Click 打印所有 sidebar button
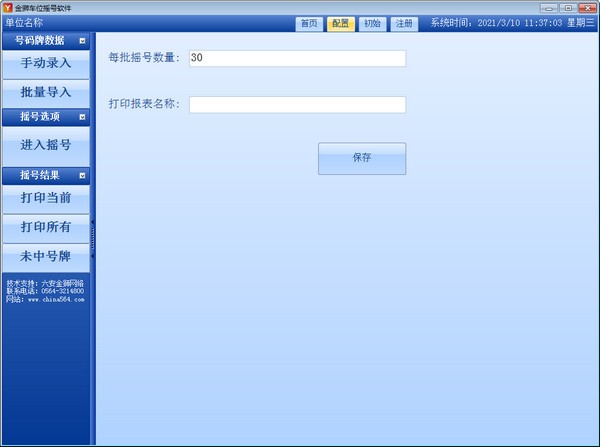Image resolution: width=600 pixels, height=447 pixels. (x=46, y=228)
